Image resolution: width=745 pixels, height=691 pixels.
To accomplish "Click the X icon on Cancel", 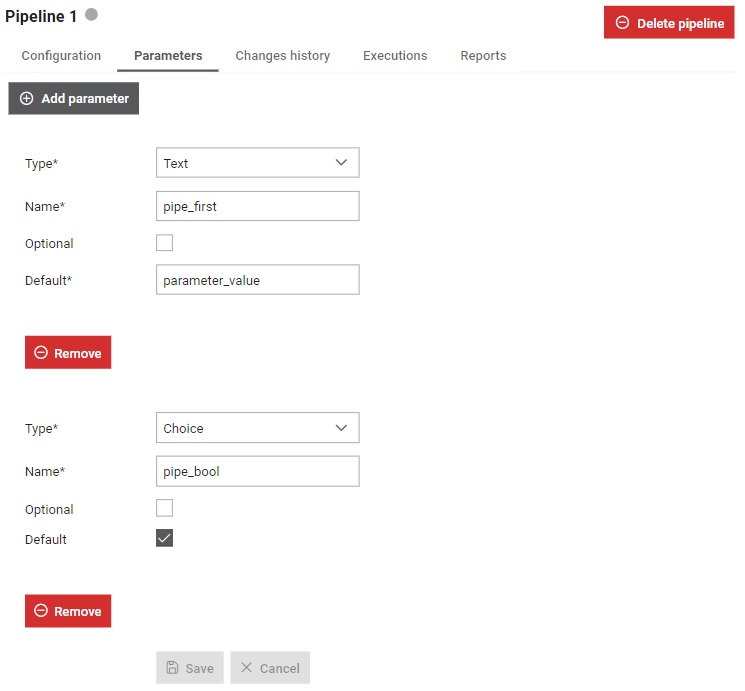I will tap(246, 667).
